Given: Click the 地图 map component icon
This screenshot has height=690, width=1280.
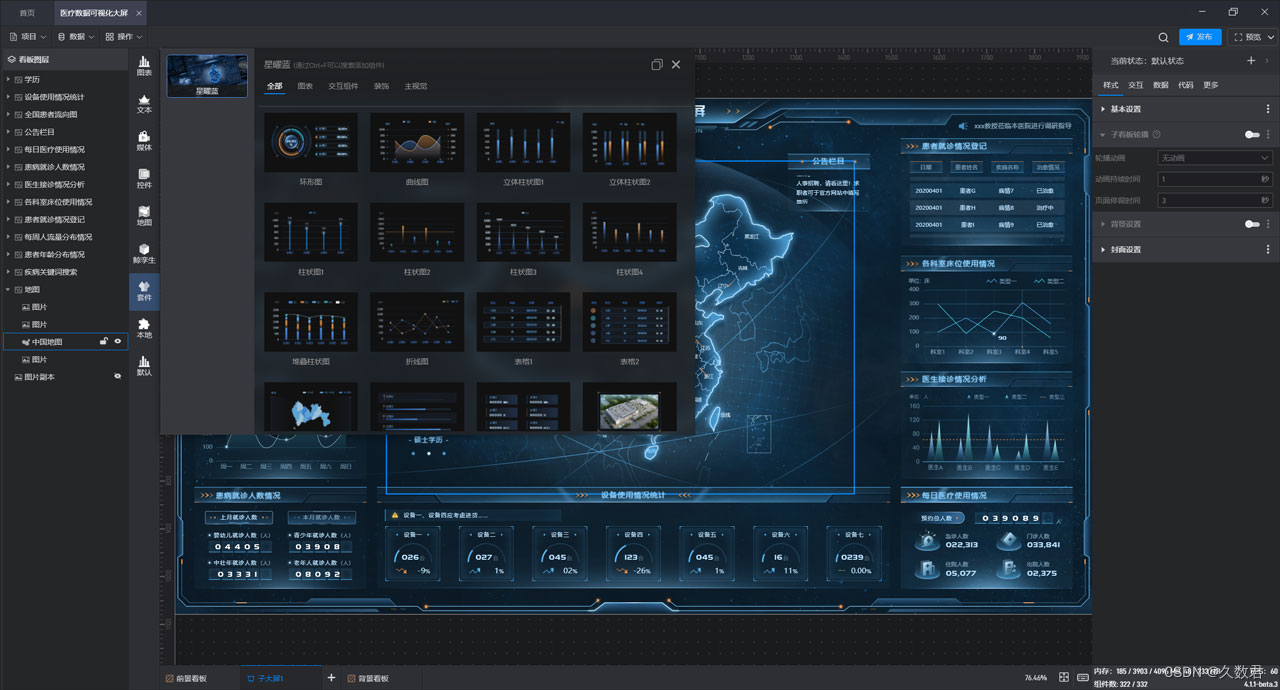Looking at the screenshot, I should tap(144, 215).
